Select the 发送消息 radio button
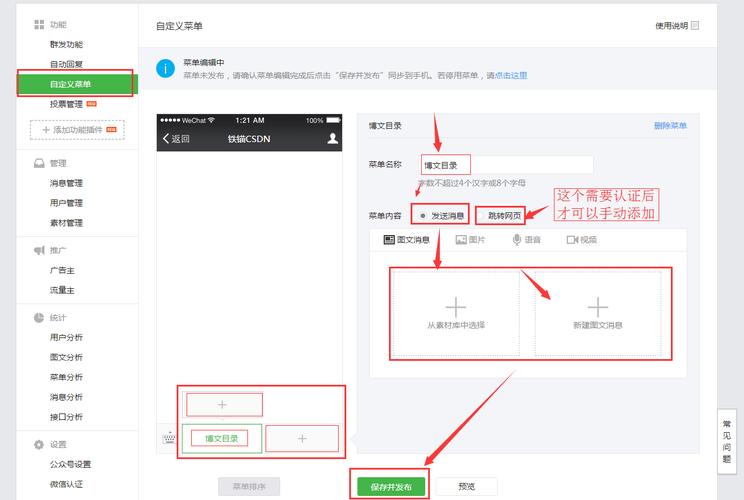The image size is (744, 500). [423, 216]
